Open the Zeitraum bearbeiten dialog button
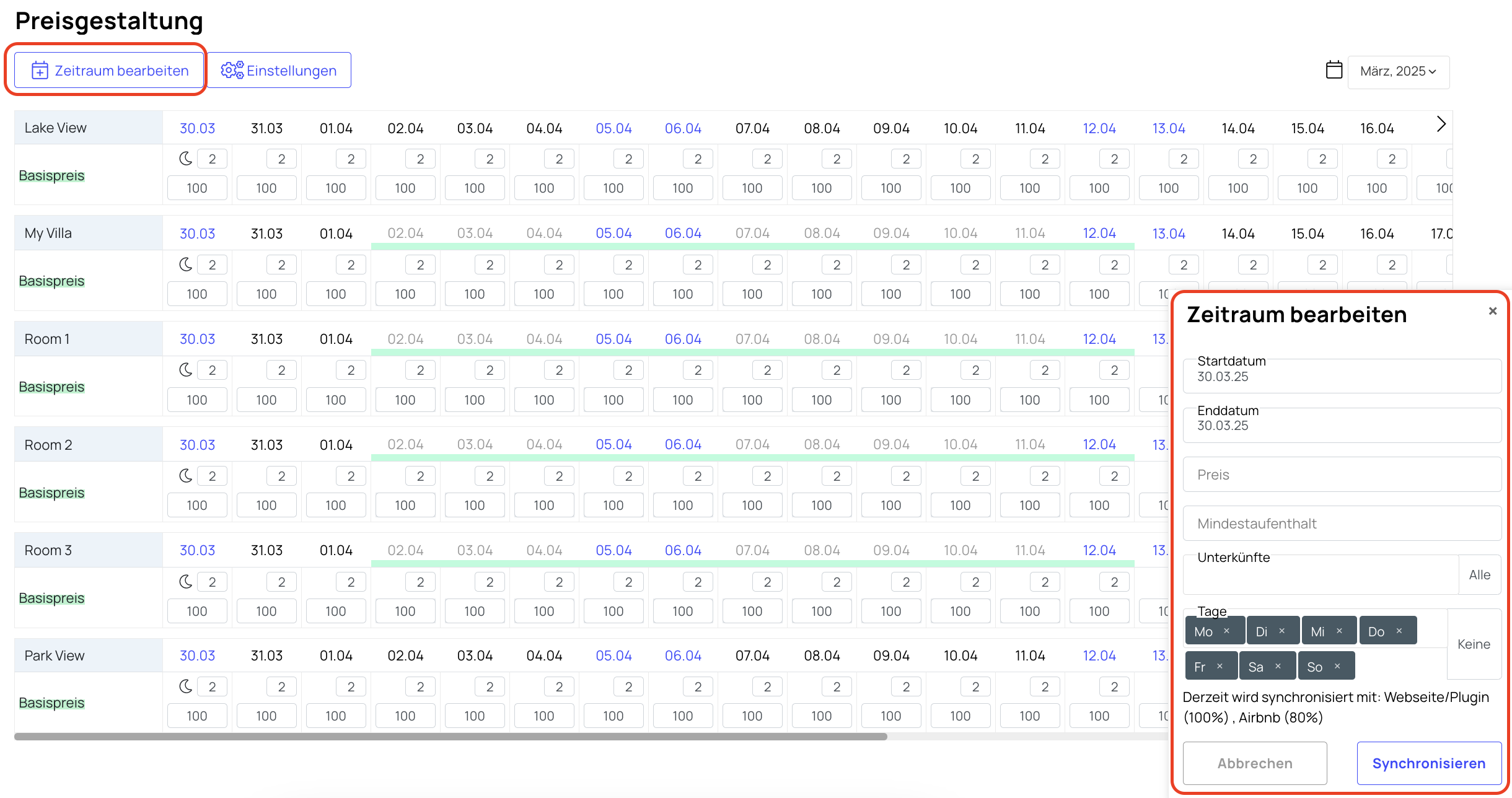Image resolution: width=1512 pixels, height=798 pixels. tap(109, 71)
